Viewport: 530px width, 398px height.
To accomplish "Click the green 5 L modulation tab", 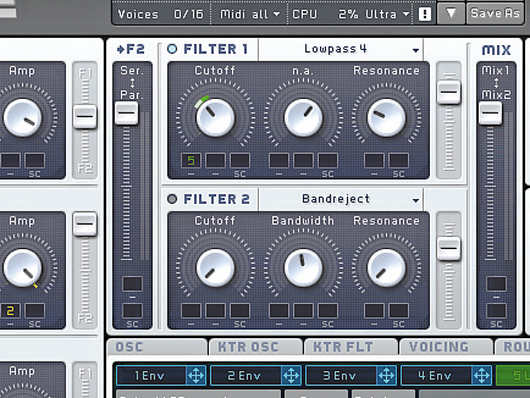I will point(513,375).
